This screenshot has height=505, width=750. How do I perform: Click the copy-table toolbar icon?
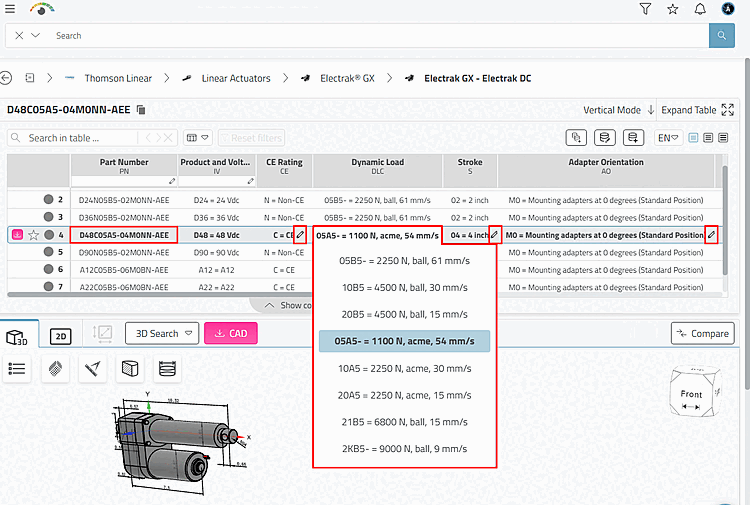tap(576, 138)
